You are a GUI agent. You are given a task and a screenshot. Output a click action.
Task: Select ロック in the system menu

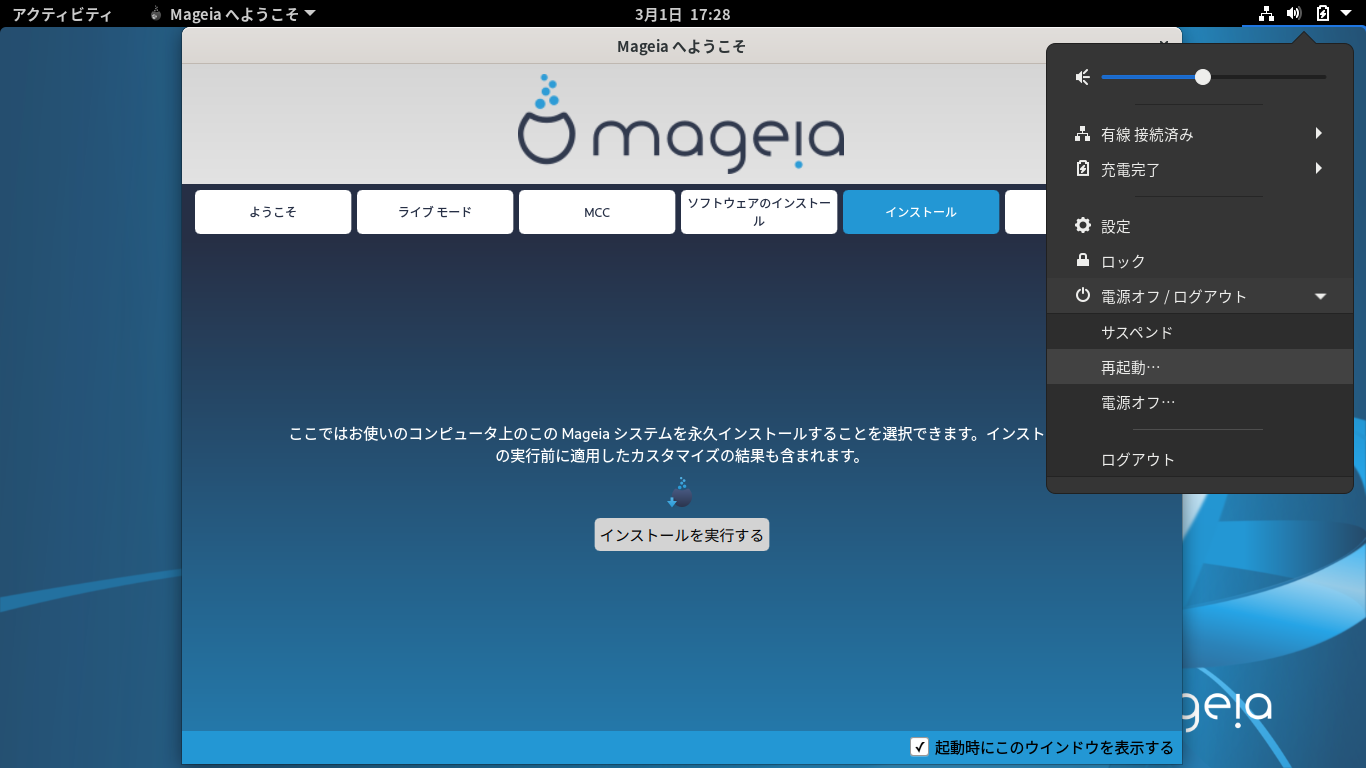[x=1199, y=261]
